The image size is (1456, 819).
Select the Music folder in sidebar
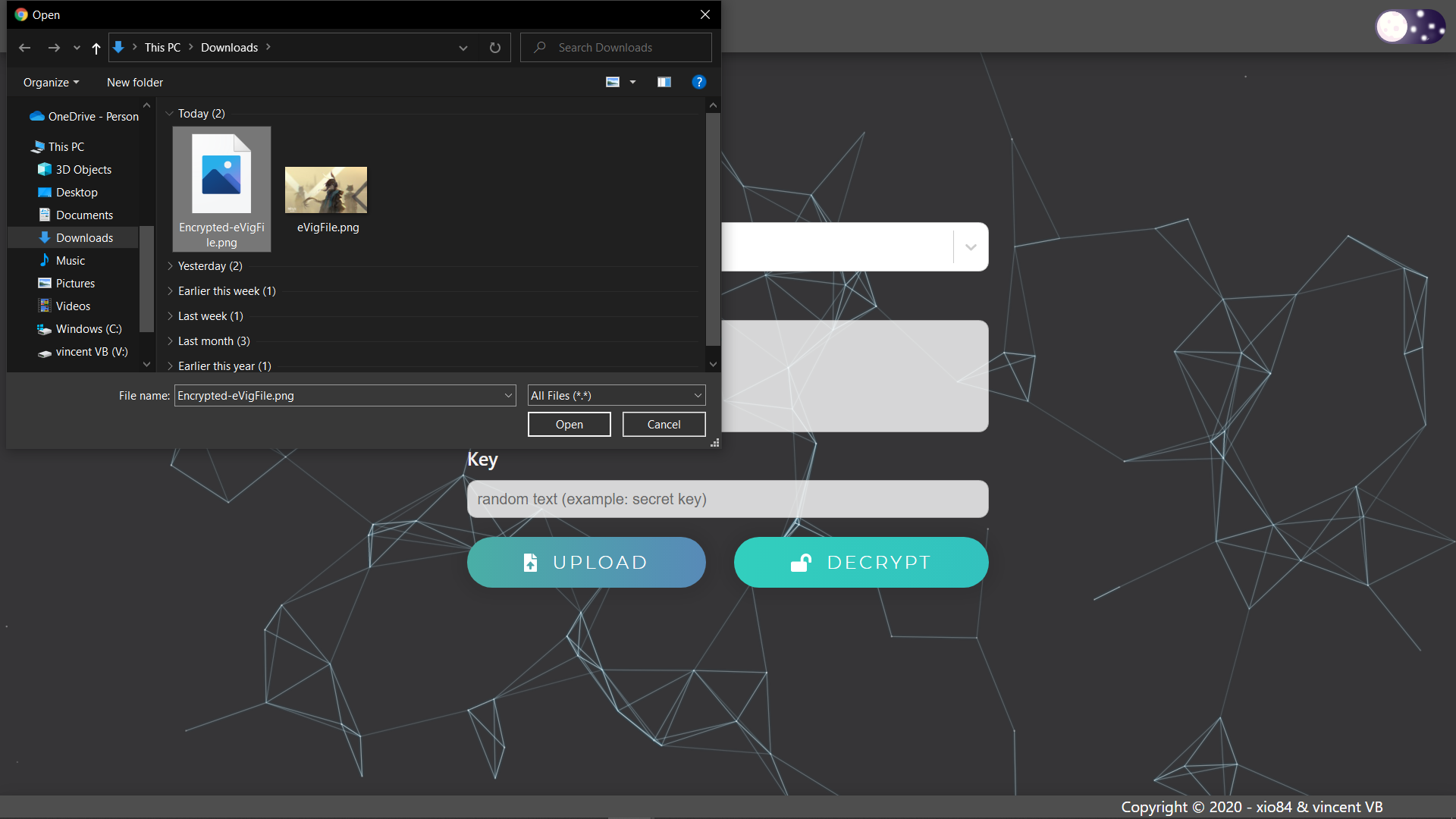[x=70, y=261]
